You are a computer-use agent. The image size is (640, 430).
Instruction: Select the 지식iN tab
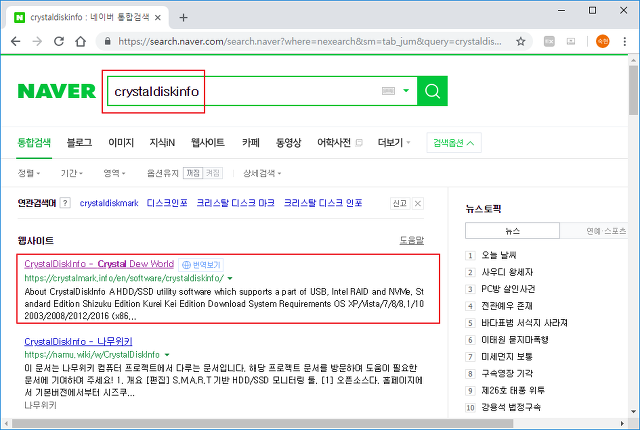click(162, 142)
